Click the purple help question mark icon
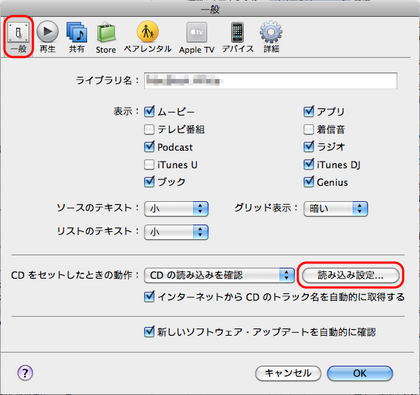The width and height of the screenshot is (420, 395). 25,372
